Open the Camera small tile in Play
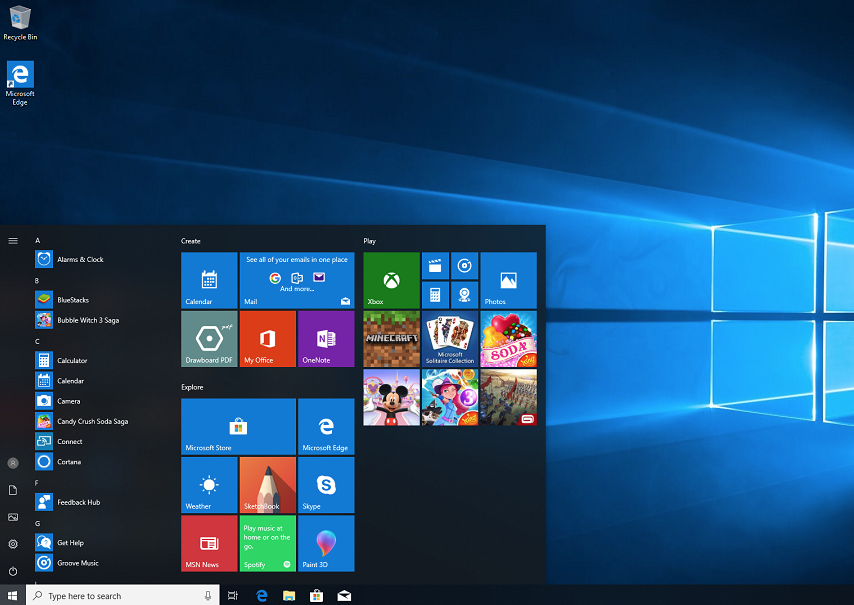 coord(465,295)
